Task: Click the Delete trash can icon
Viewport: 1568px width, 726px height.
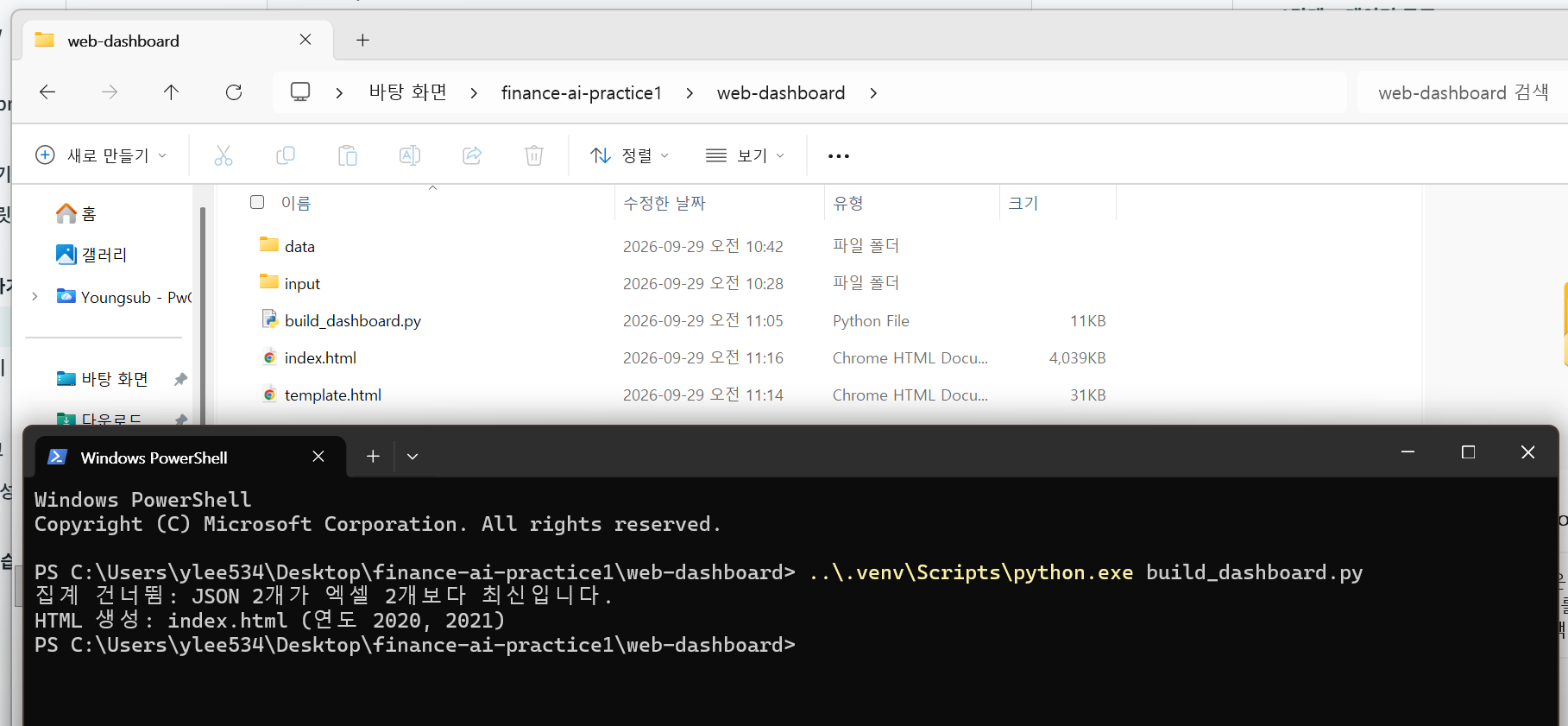Action: (534, 155)
